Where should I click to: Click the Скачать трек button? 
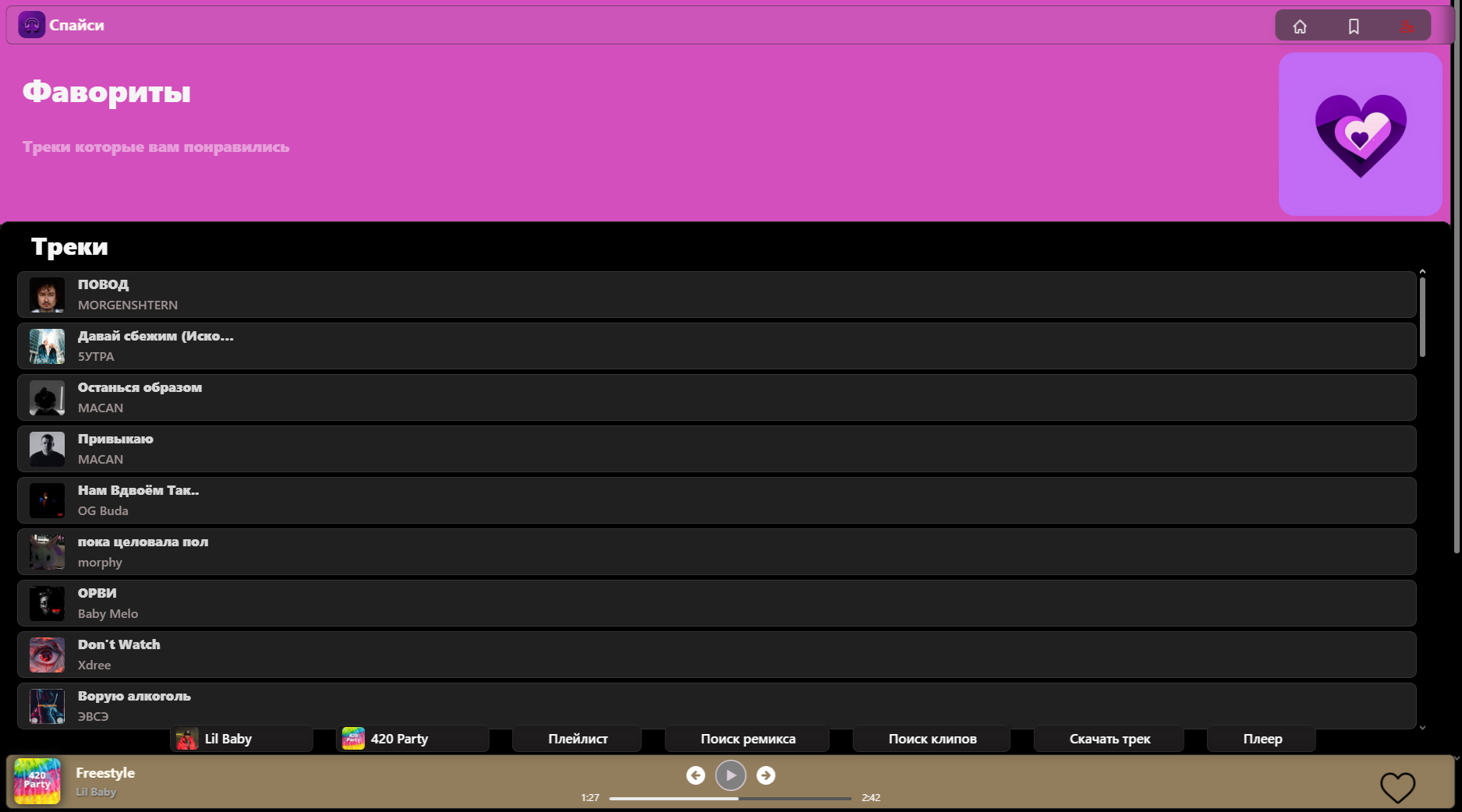click(x=1110, y=739)
